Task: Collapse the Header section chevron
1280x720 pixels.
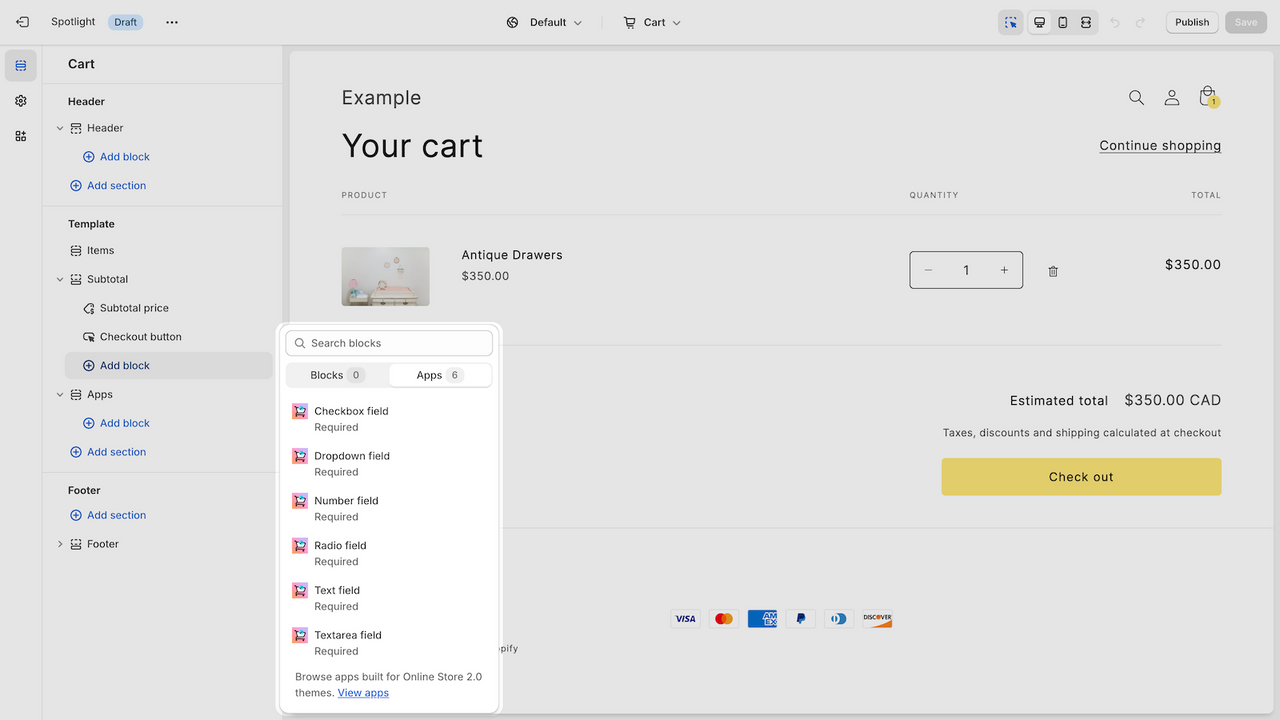Action: pos(60,128)
